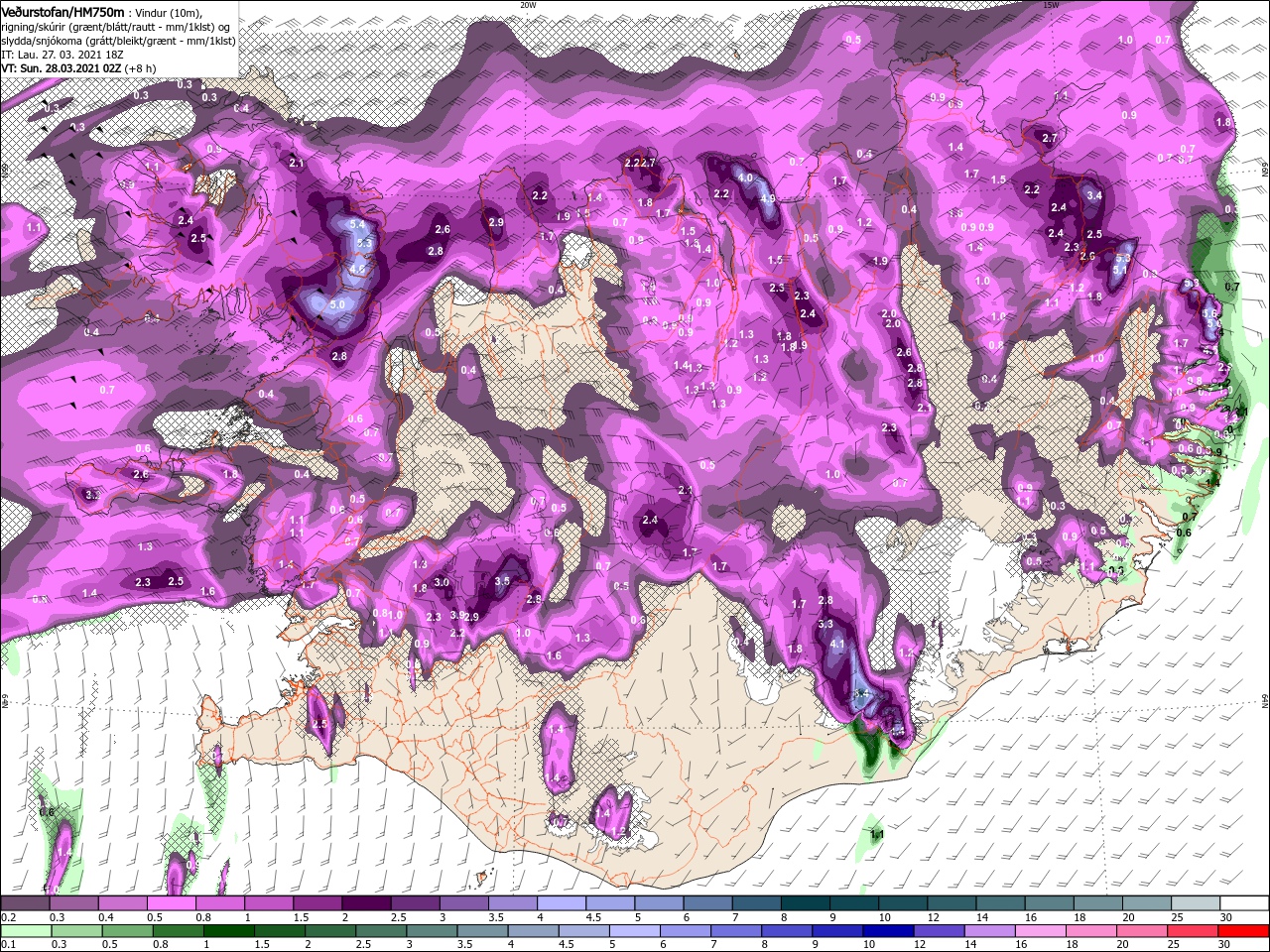Viewport: 1270px width, 952px height.
Task: Click the Veðurstofan/HM750m title text
Action: coord(63,11)
